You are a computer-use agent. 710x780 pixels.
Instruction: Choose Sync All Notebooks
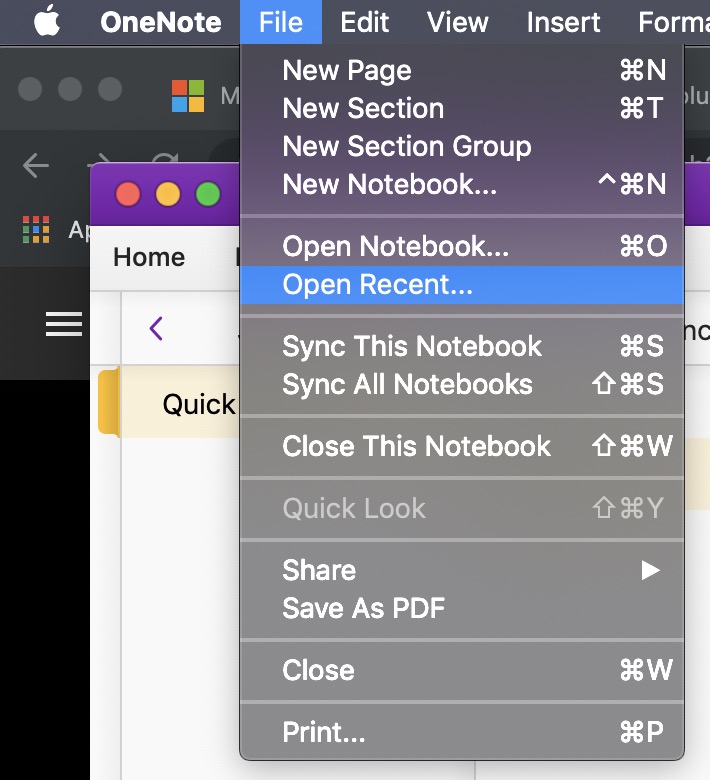(x=462, y=385)
